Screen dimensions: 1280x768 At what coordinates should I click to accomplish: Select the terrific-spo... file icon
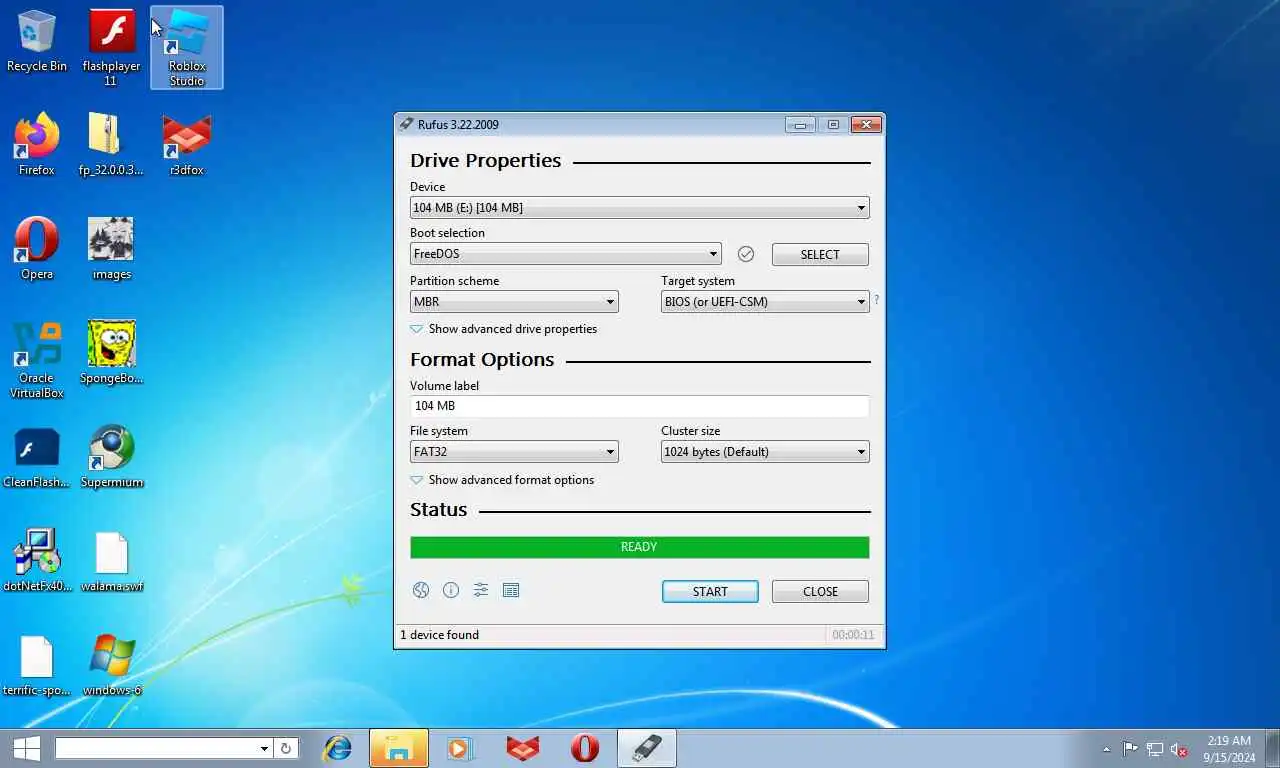click(x=37, y=665)
